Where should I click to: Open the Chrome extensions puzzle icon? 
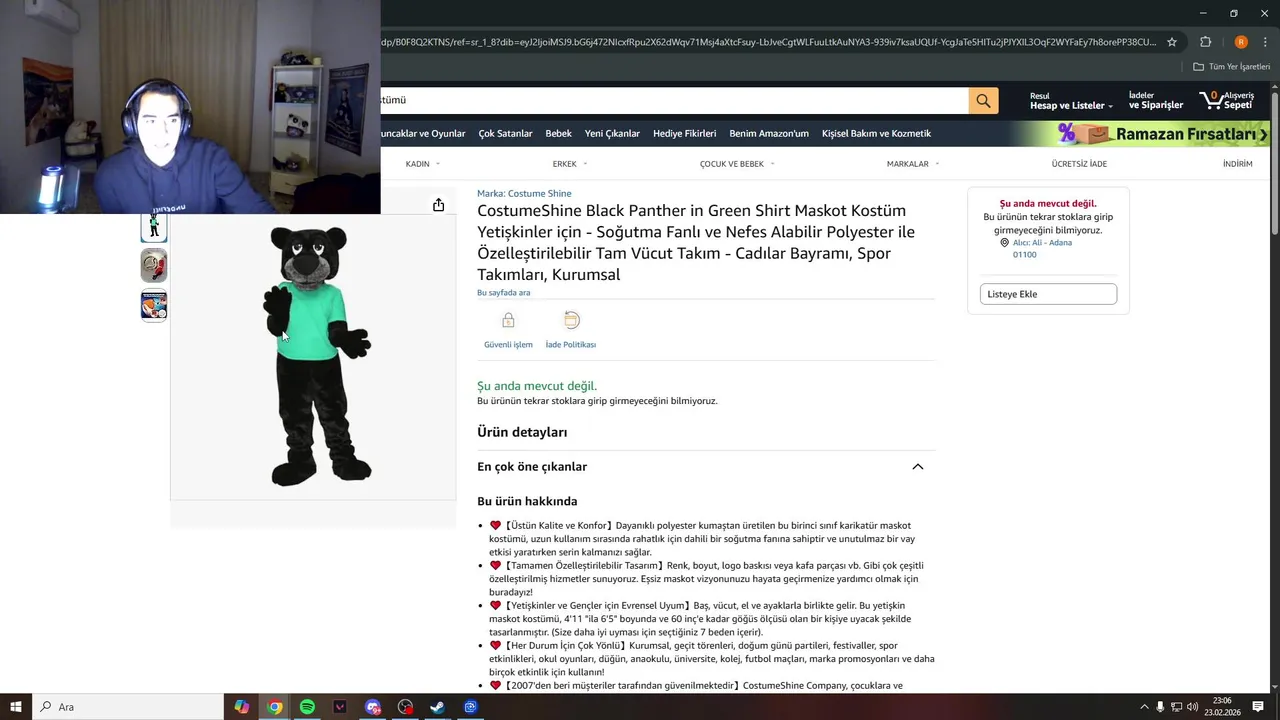1205,42
